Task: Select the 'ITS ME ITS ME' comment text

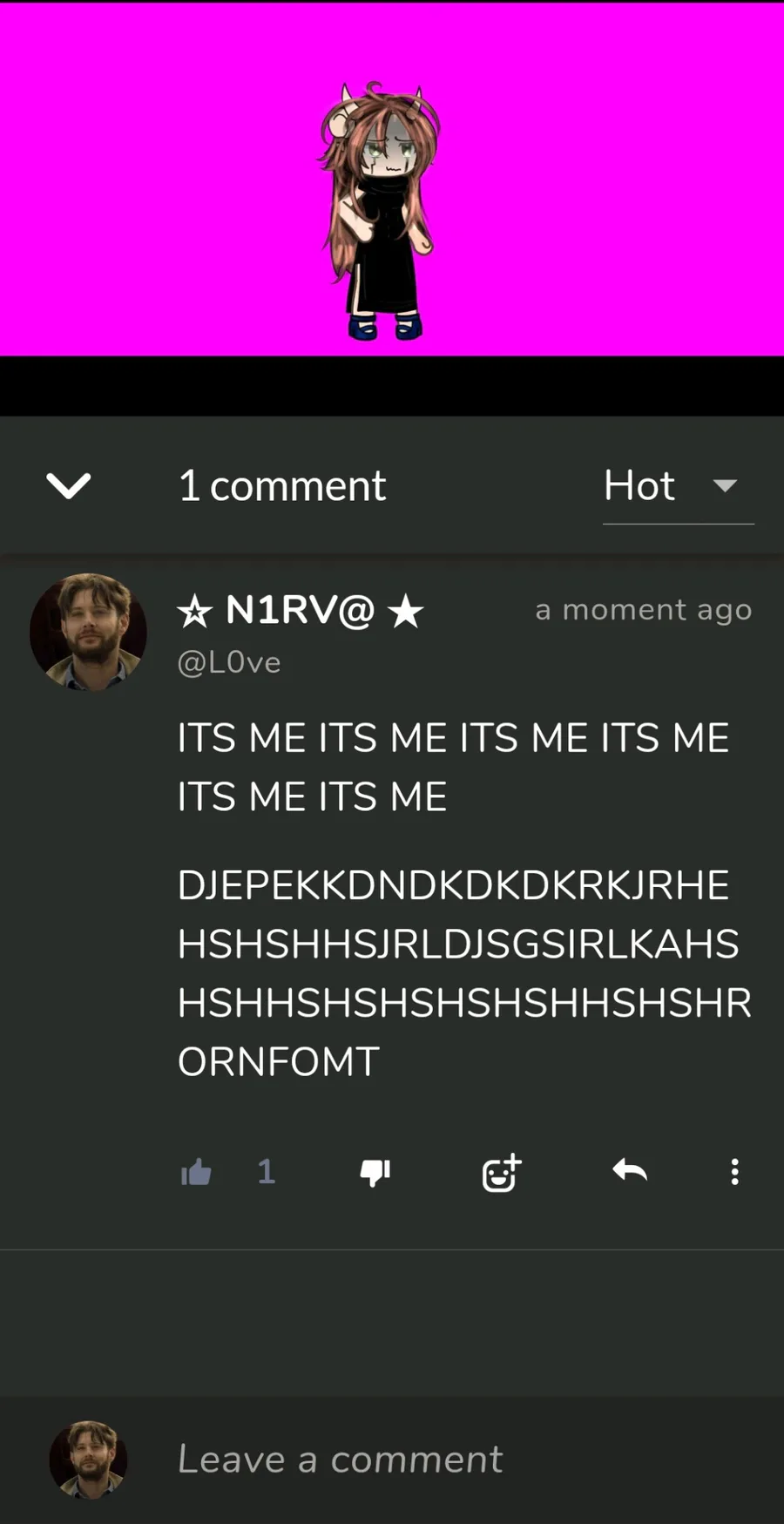Action: [453, 767]
